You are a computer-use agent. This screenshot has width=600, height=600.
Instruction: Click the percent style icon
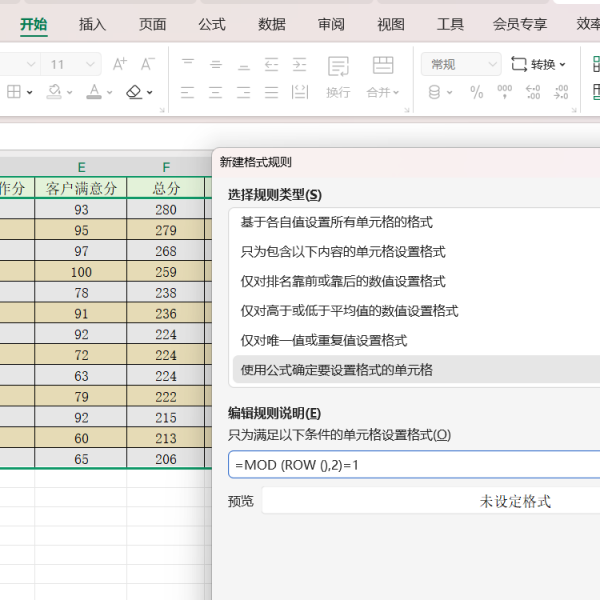(x=477, y=92)
